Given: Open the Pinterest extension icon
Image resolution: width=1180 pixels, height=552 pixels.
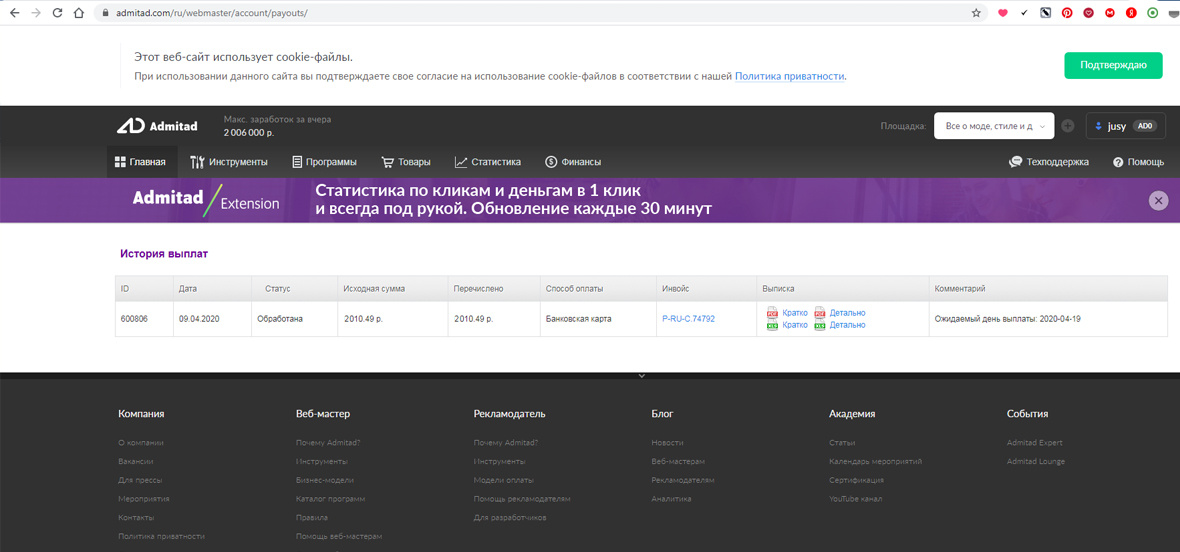Looking at the screenshot, I should (1067, 13).
